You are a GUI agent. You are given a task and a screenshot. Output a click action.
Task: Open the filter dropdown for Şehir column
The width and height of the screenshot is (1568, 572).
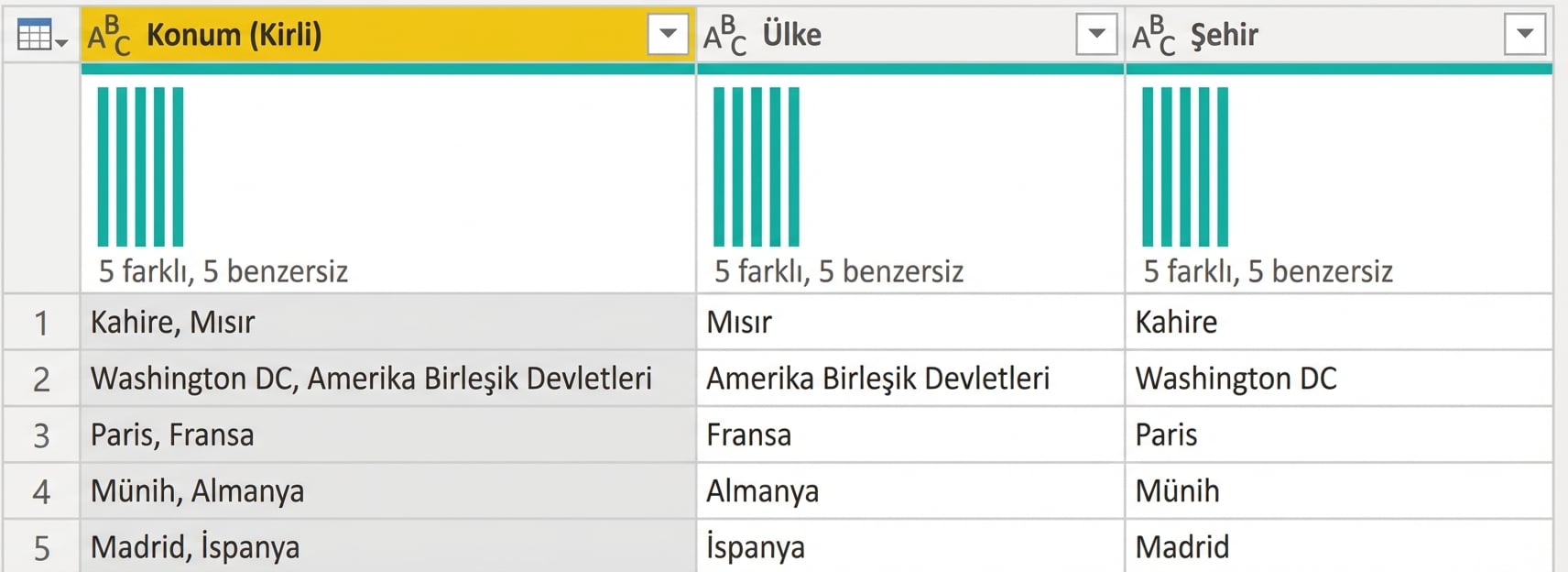1525,33
